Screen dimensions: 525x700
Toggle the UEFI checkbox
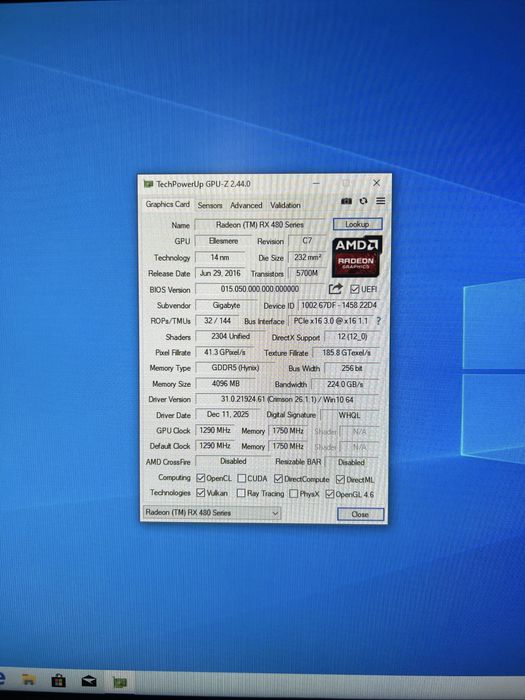tap(354, 289)
